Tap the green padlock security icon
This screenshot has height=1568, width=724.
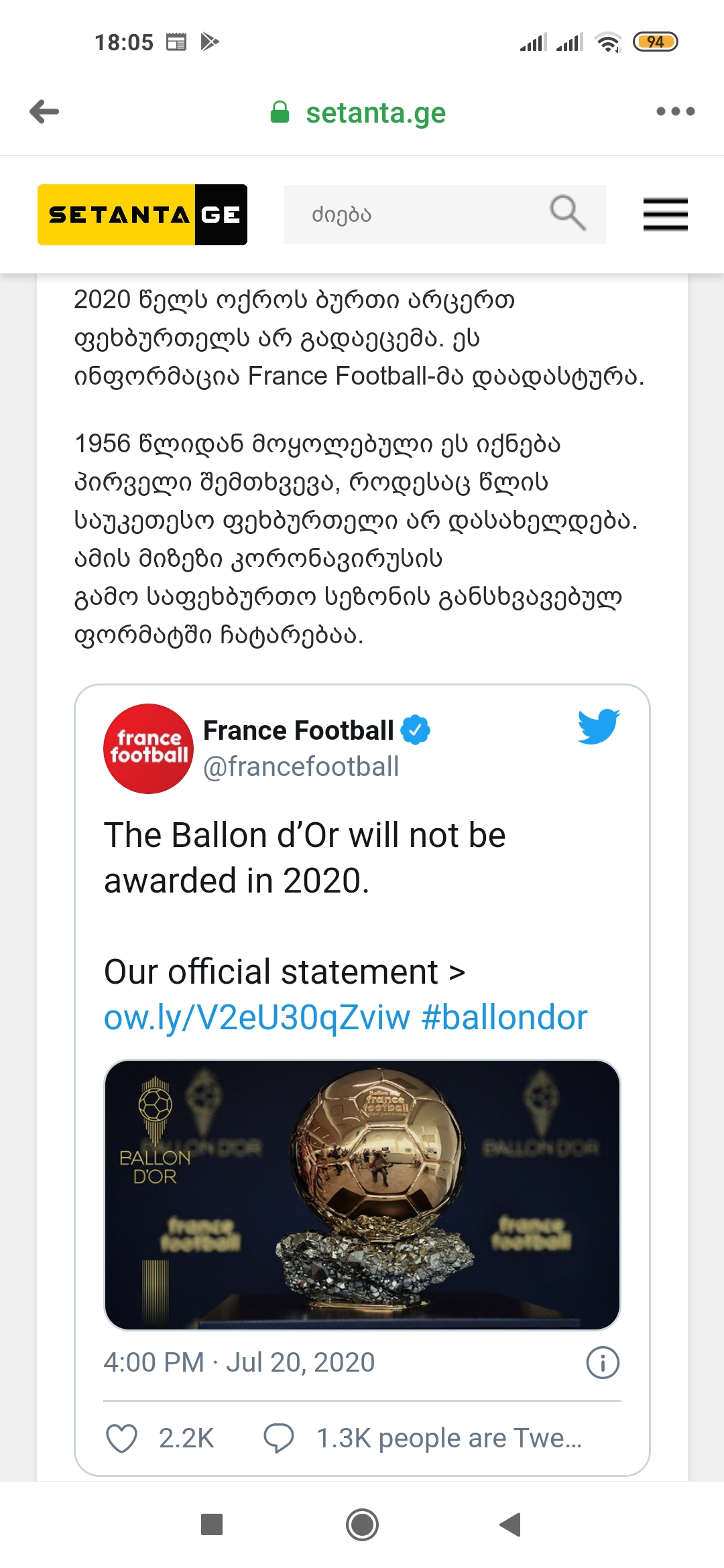(x=280, y=112)
